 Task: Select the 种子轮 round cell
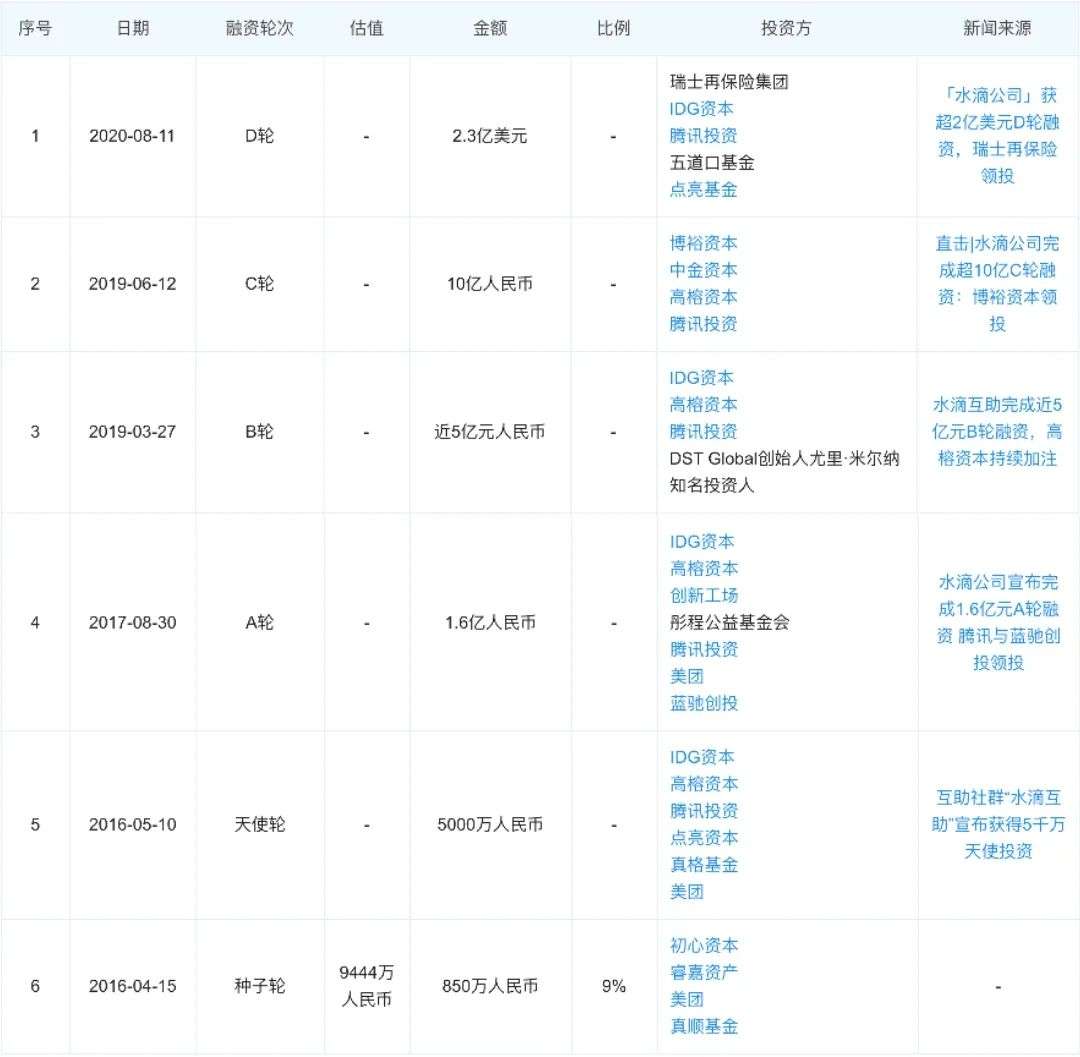point(260,986)
